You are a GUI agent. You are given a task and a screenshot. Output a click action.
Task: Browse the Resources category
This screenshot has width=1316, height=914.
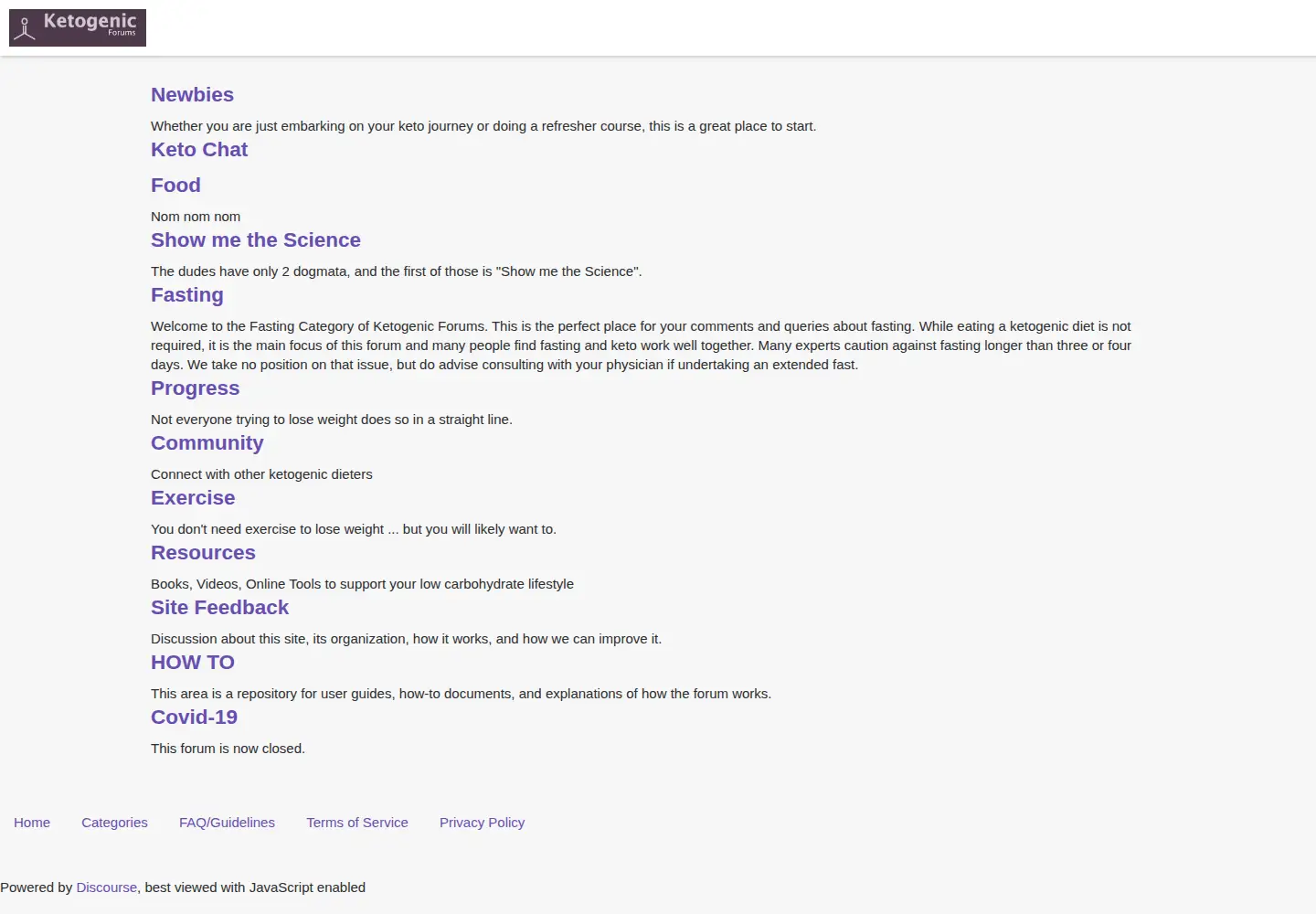(x=203, y=553)
